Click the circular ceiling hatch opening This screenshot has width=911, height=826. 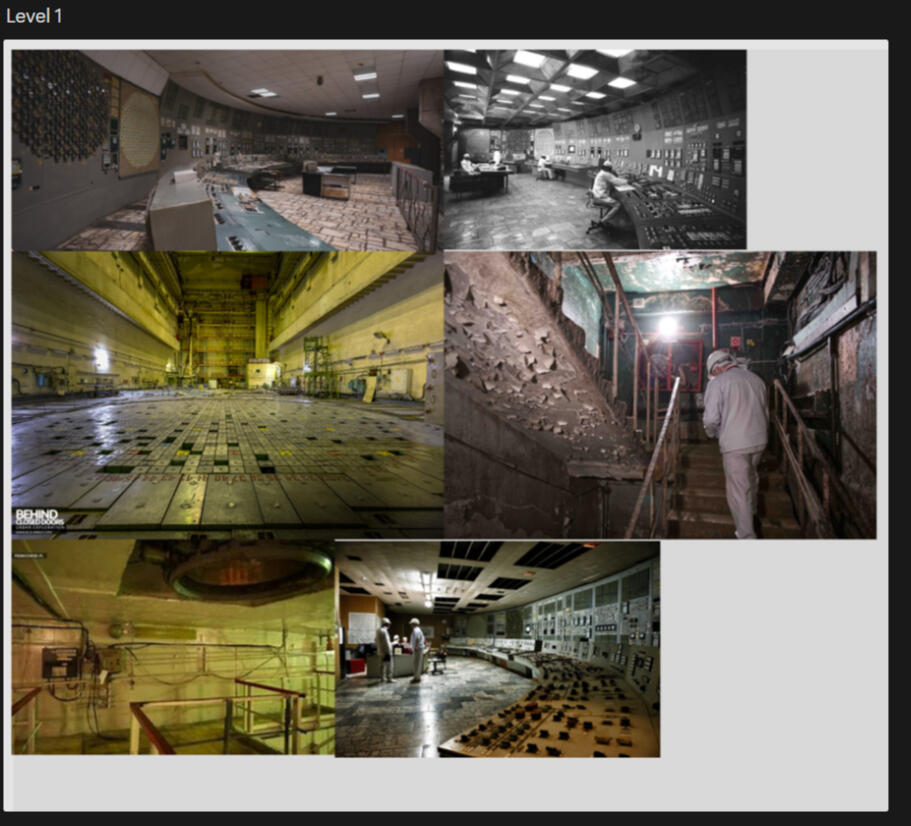tap(248, 569)
